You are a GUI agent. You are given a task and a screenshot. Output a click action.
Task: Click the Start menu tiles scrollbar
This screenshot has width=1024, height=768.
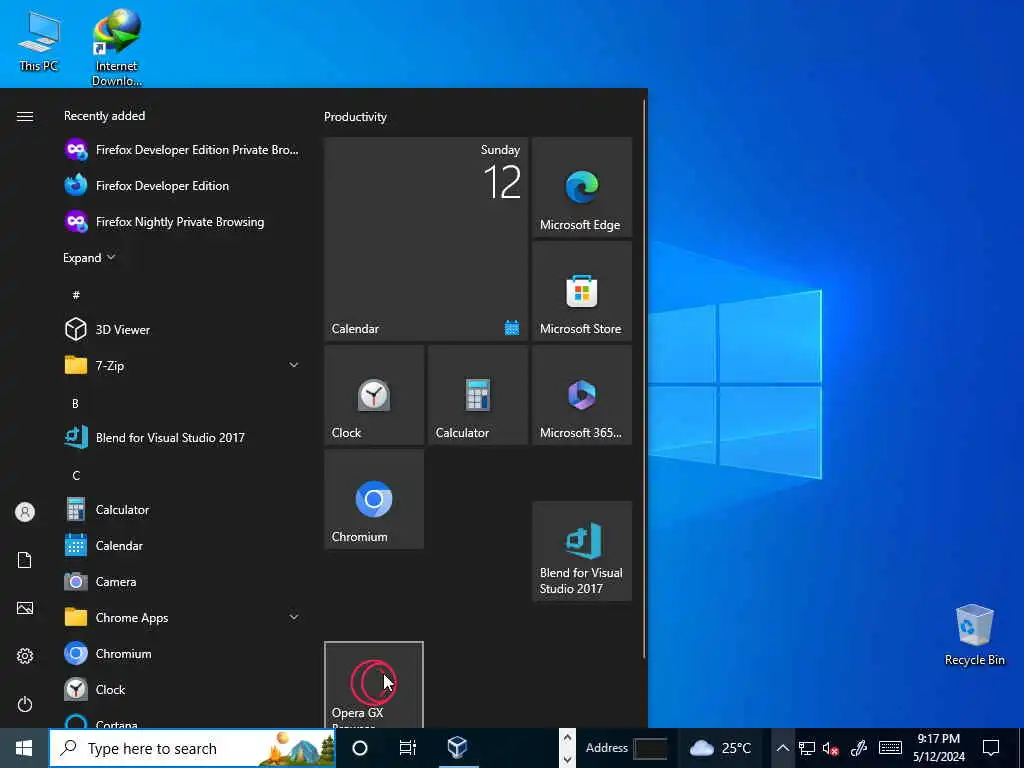(644, 379)
